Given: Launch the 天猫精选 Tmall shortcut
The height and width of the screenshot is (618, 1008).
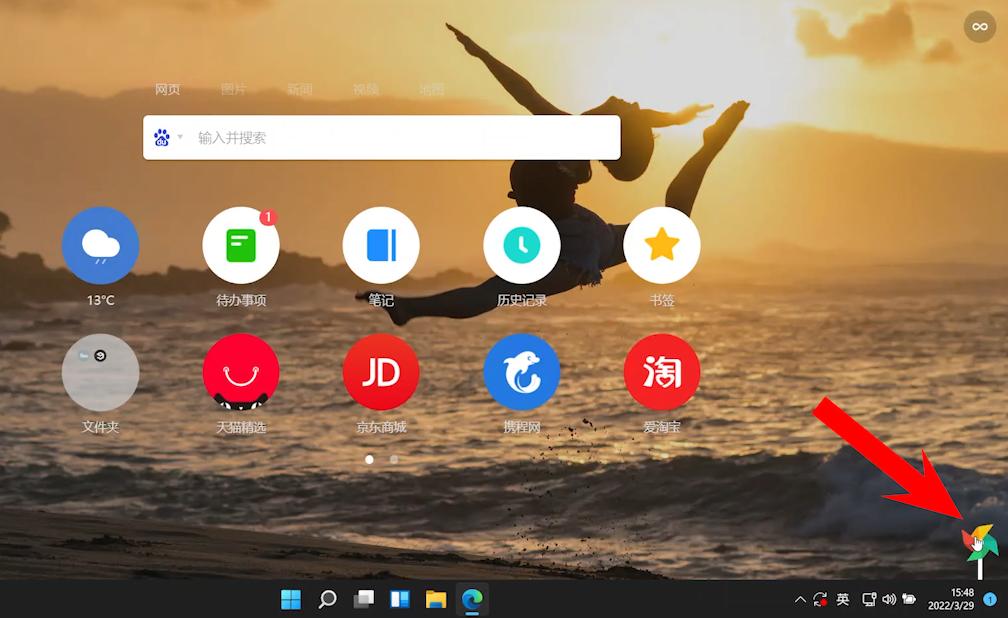Looking at the screenshot, I should 241,373.
